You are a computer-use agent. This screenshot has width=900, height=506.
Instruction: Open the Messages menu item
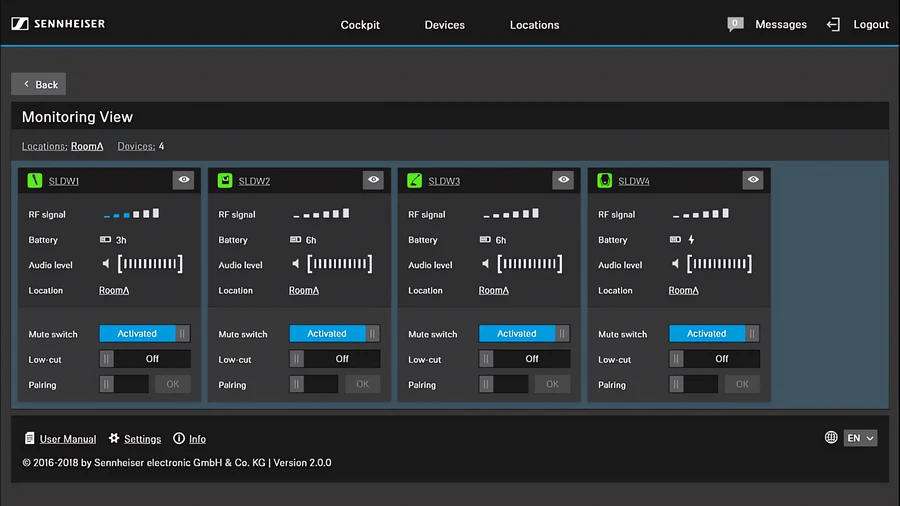(781, 24)
